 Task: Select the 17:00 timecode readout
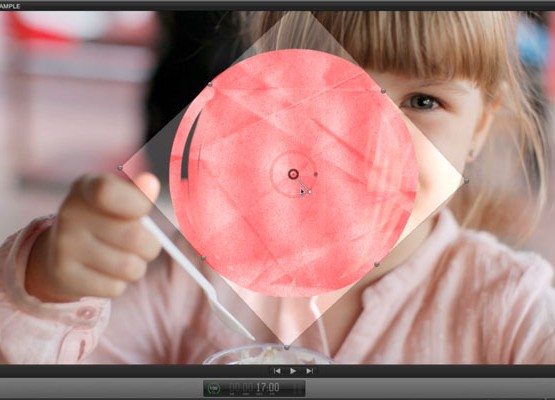pos(268,387)
